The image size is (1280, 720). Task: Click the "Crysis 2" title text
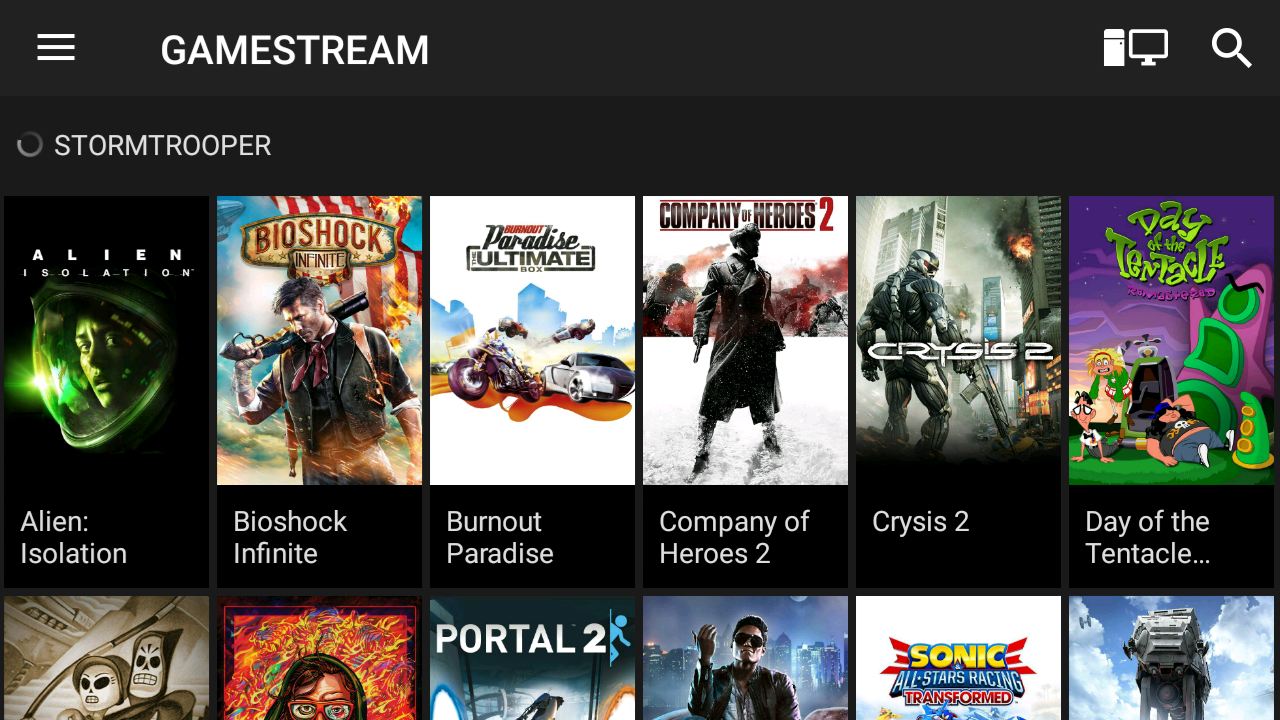click(921, 521)
